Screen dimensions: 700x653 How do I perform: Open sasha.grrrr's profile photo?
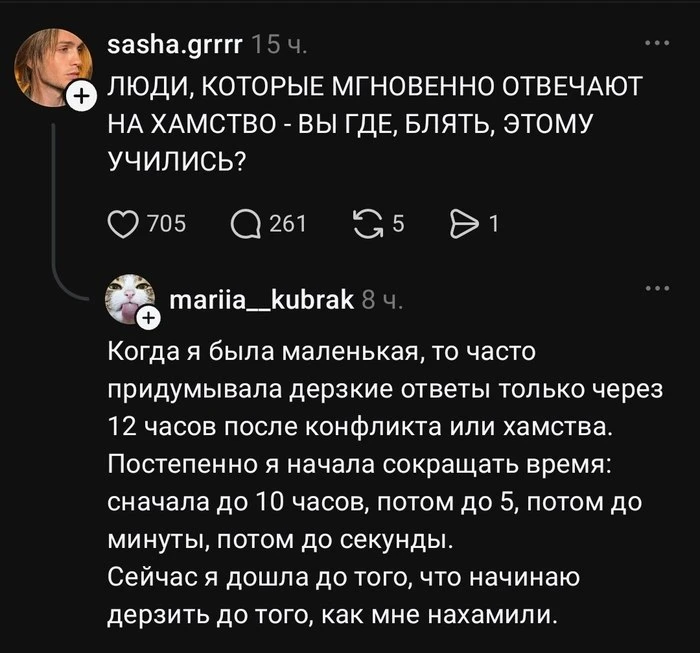pyautogui.click(x=53, y=67)
